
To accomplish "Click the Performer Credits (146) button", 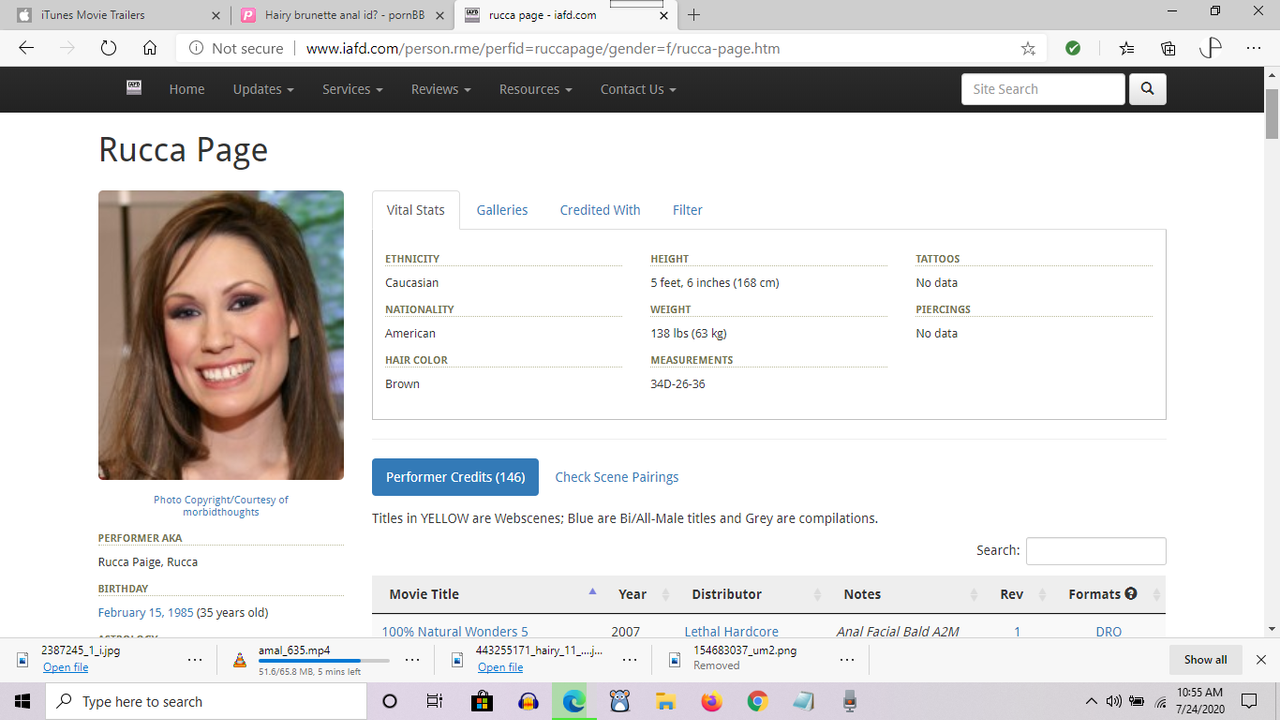I will click(455, 477).
